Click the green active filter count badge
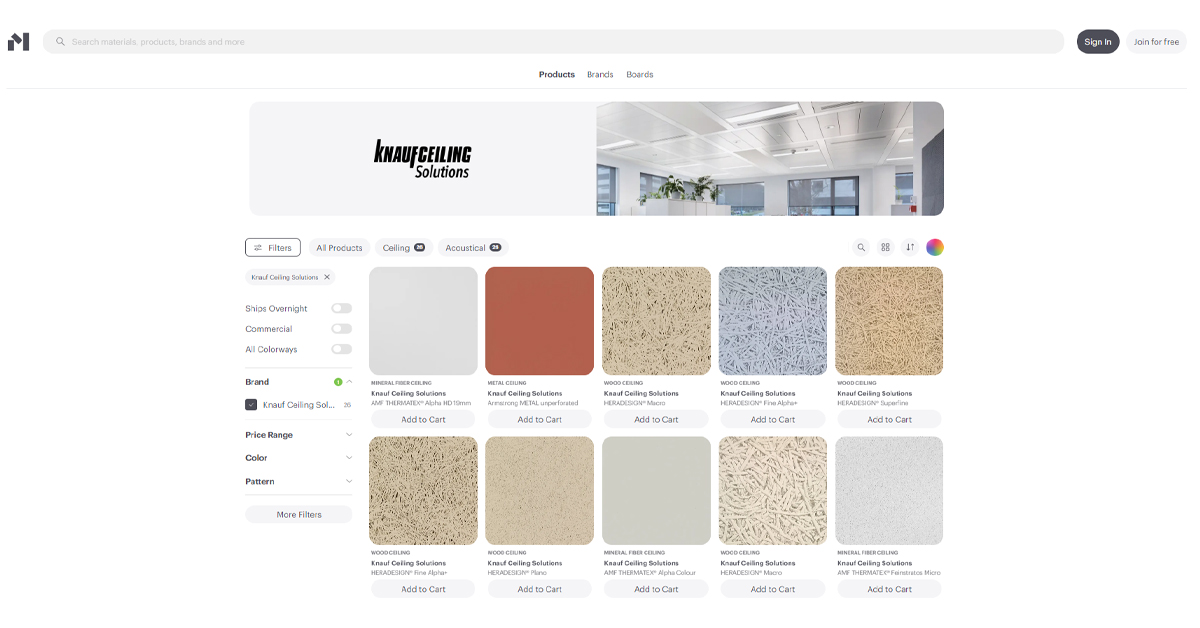 coord(338,382)
